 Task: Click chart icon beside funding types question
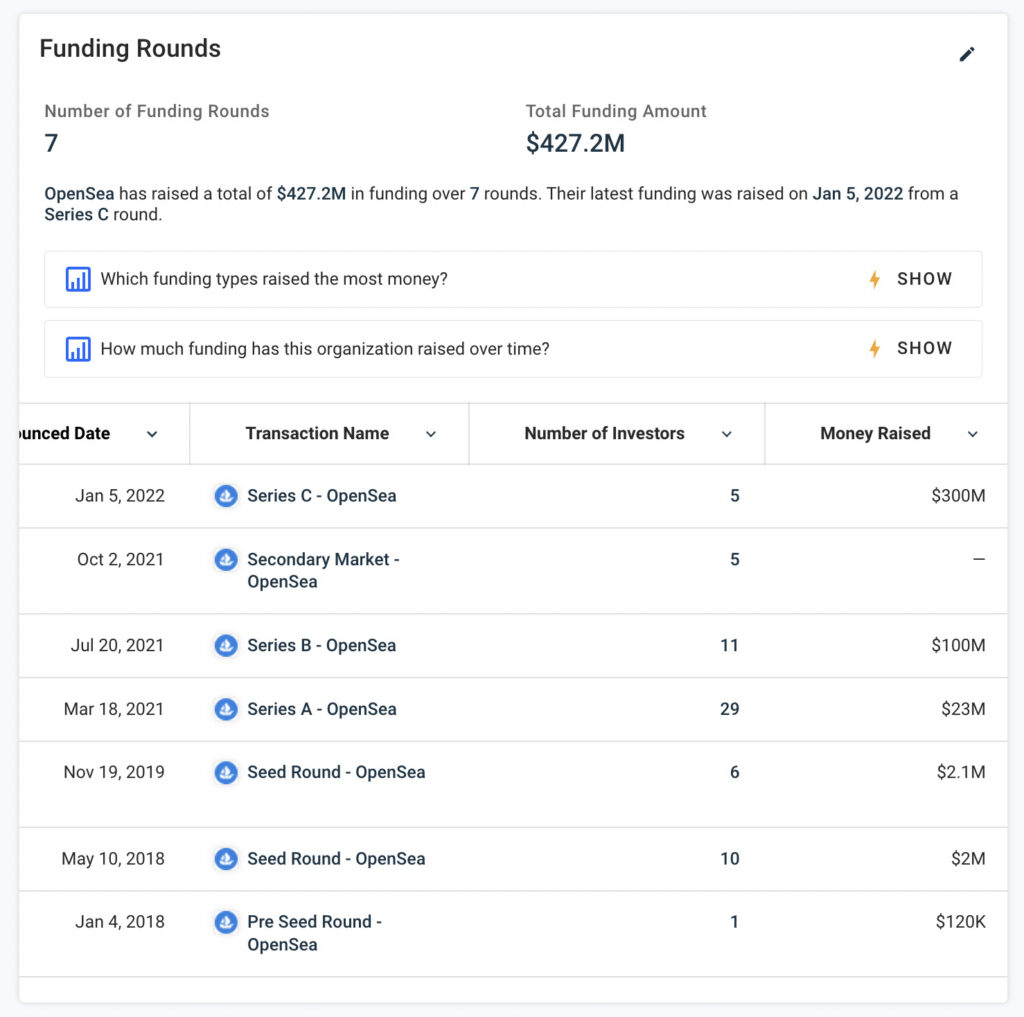[x=78, y=279]
